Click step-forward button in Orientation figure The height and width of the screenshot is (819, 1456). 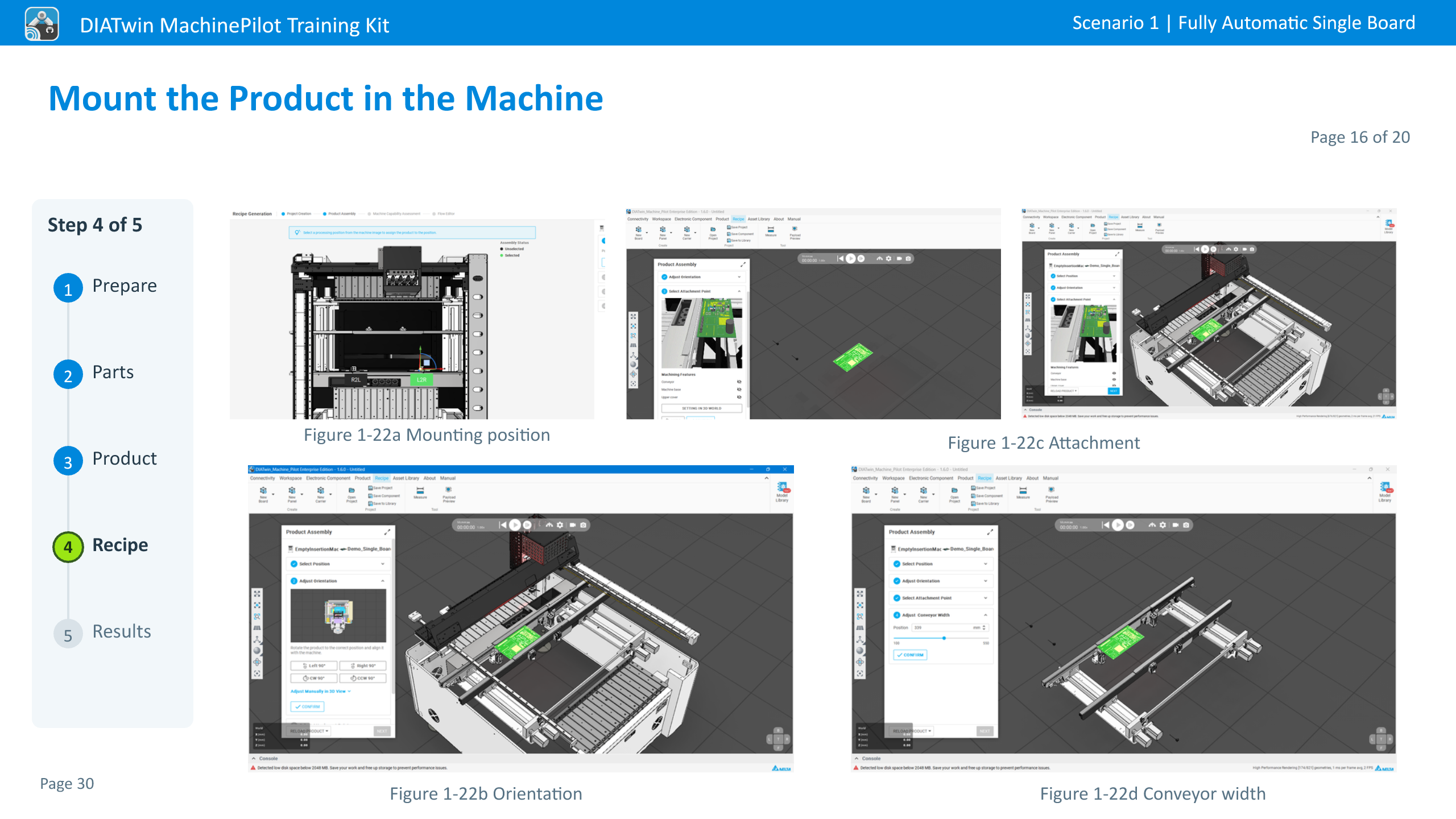pyautogui.click(x=527, y=525)
